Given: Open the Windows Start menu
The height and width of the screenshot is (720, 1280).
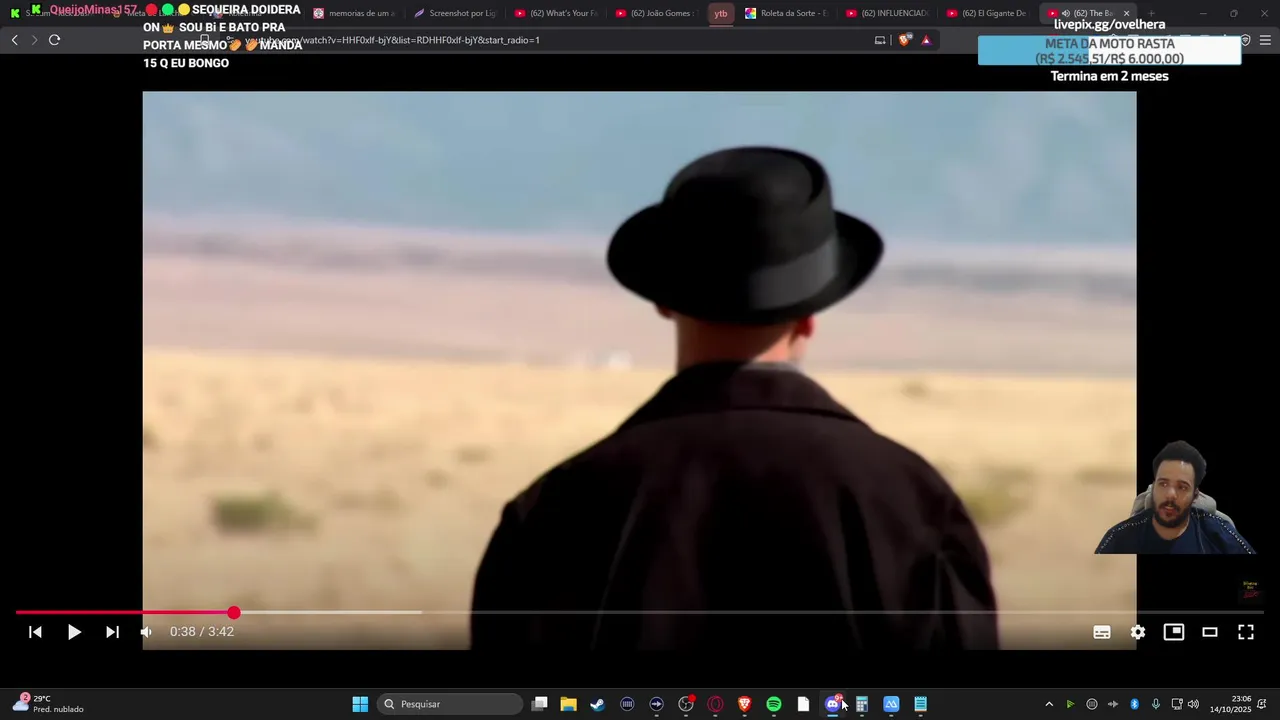Looking at the screenshot, I should 360,704.
